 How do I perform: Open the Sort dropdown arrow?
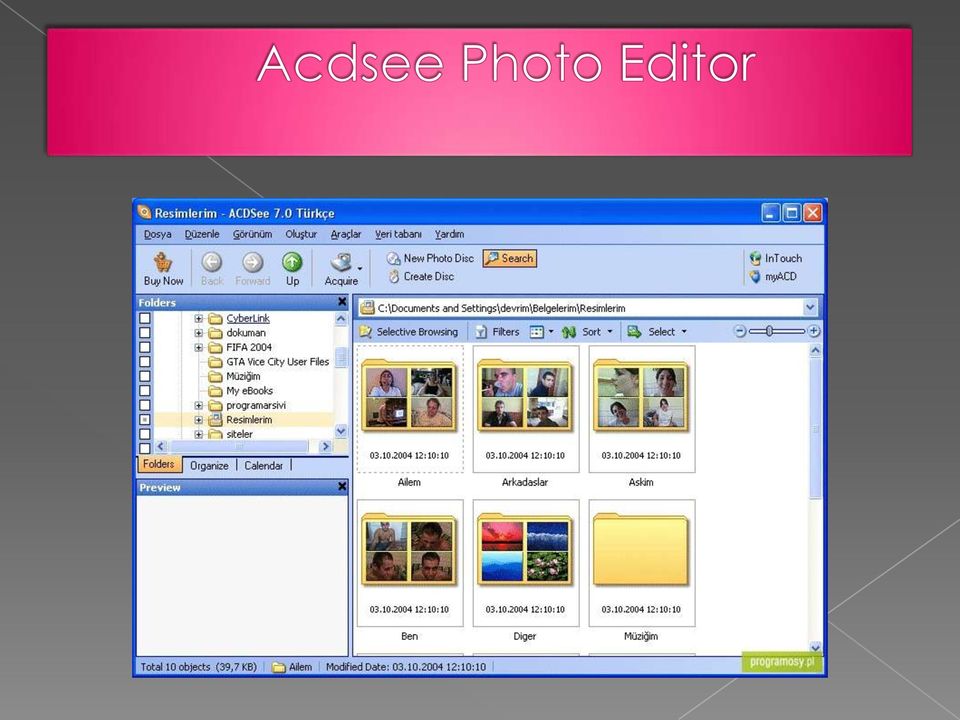(x=610, y=332)
